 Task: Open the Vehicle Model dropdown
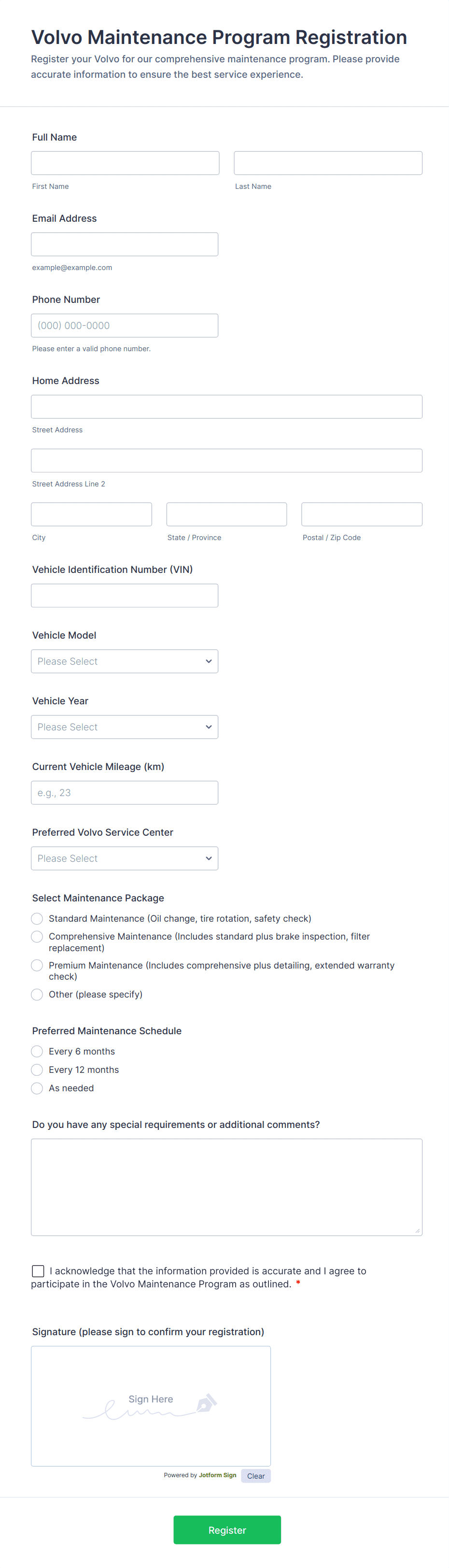tap(125, 661)
